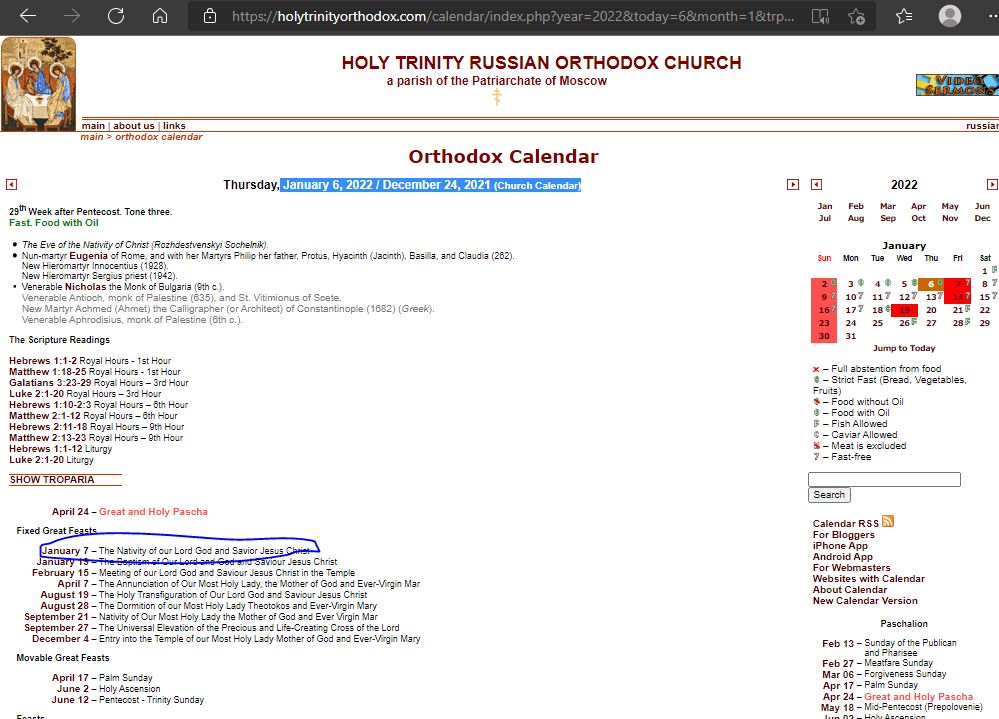Select Jul in the month list
999x719 pixels.
pos(825,218)
